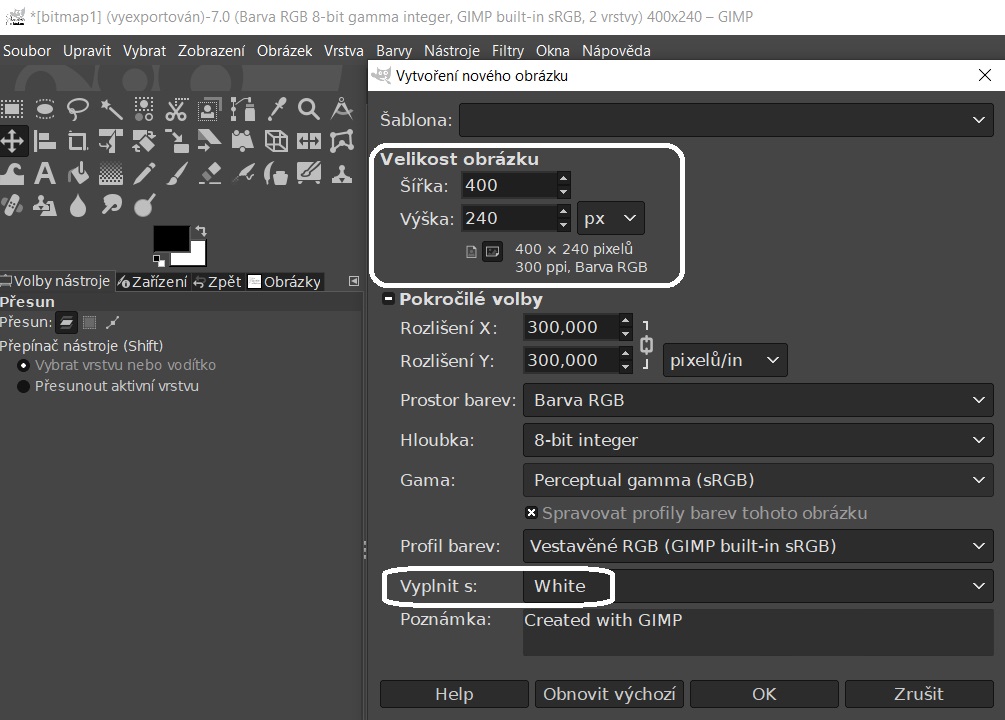Select the Clone stamp tool
The height and width of the screenshot is (720, 1005).
pyautogui.click(x=342, y=174)
